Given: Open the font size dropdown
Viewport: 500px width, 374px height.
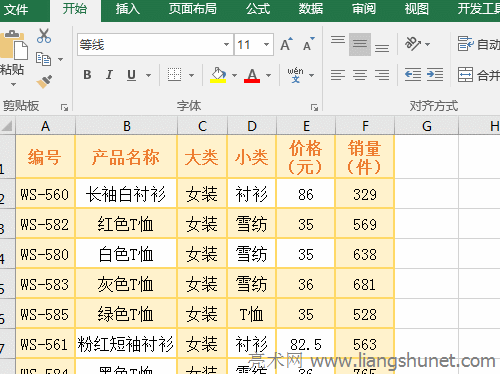Looking at the screenshot, I should (x=266, y=44).
